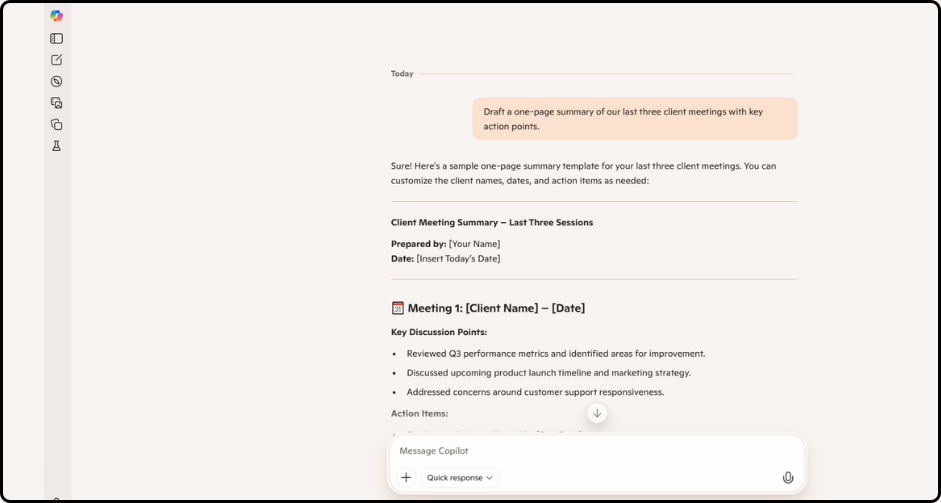941x503 pixels.
Task: Click the 'Date: [Insert Today's Date]' line
Action: (445, 259)
